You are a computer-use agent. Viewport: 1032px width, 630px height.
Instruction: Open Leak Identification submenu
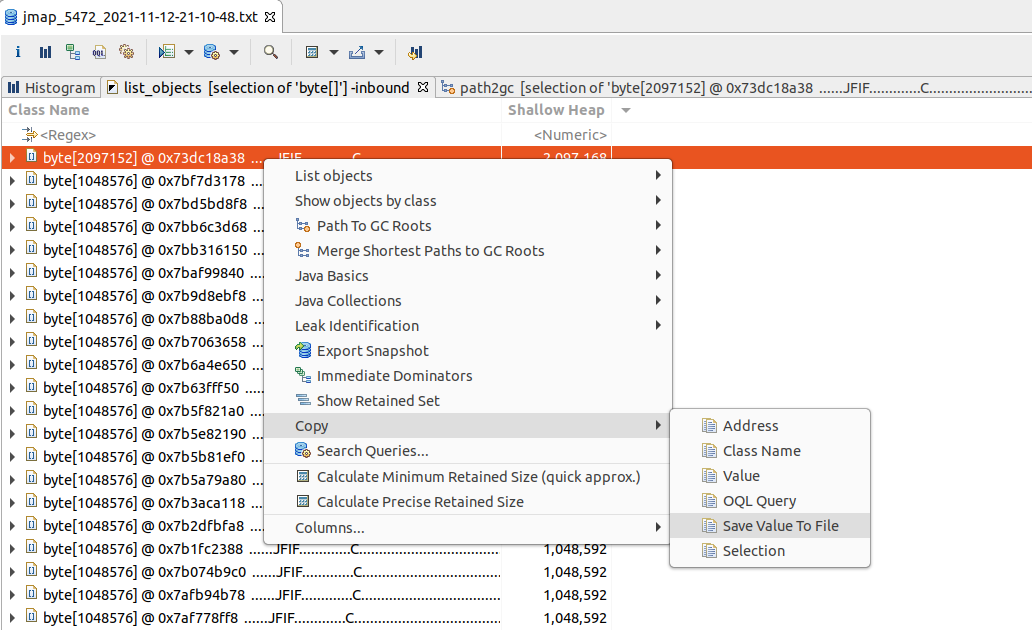point(468,326)
